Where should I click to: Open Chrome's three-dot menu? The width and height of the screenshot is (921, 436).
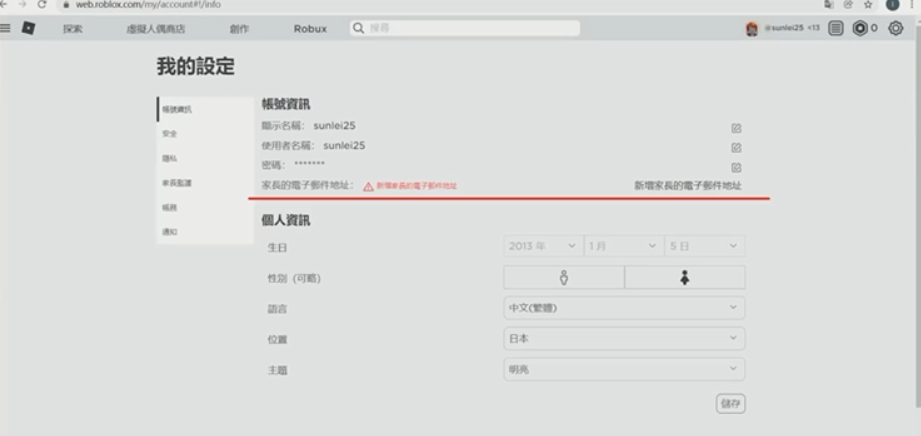[x=914, y=4]
